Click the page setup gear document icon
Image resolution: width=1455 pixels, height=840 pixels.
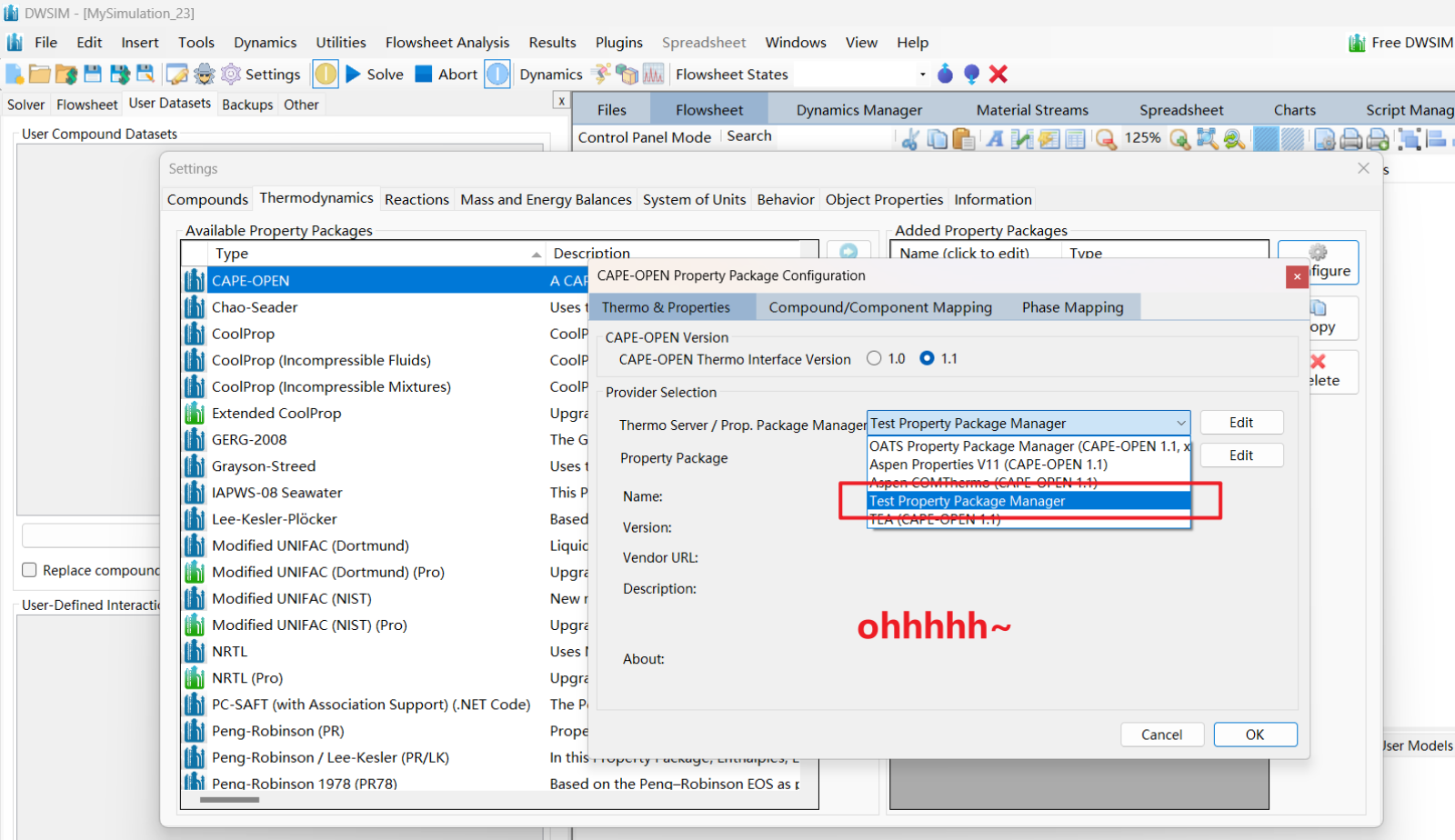pyautogui.click(x=1324, y=138)
